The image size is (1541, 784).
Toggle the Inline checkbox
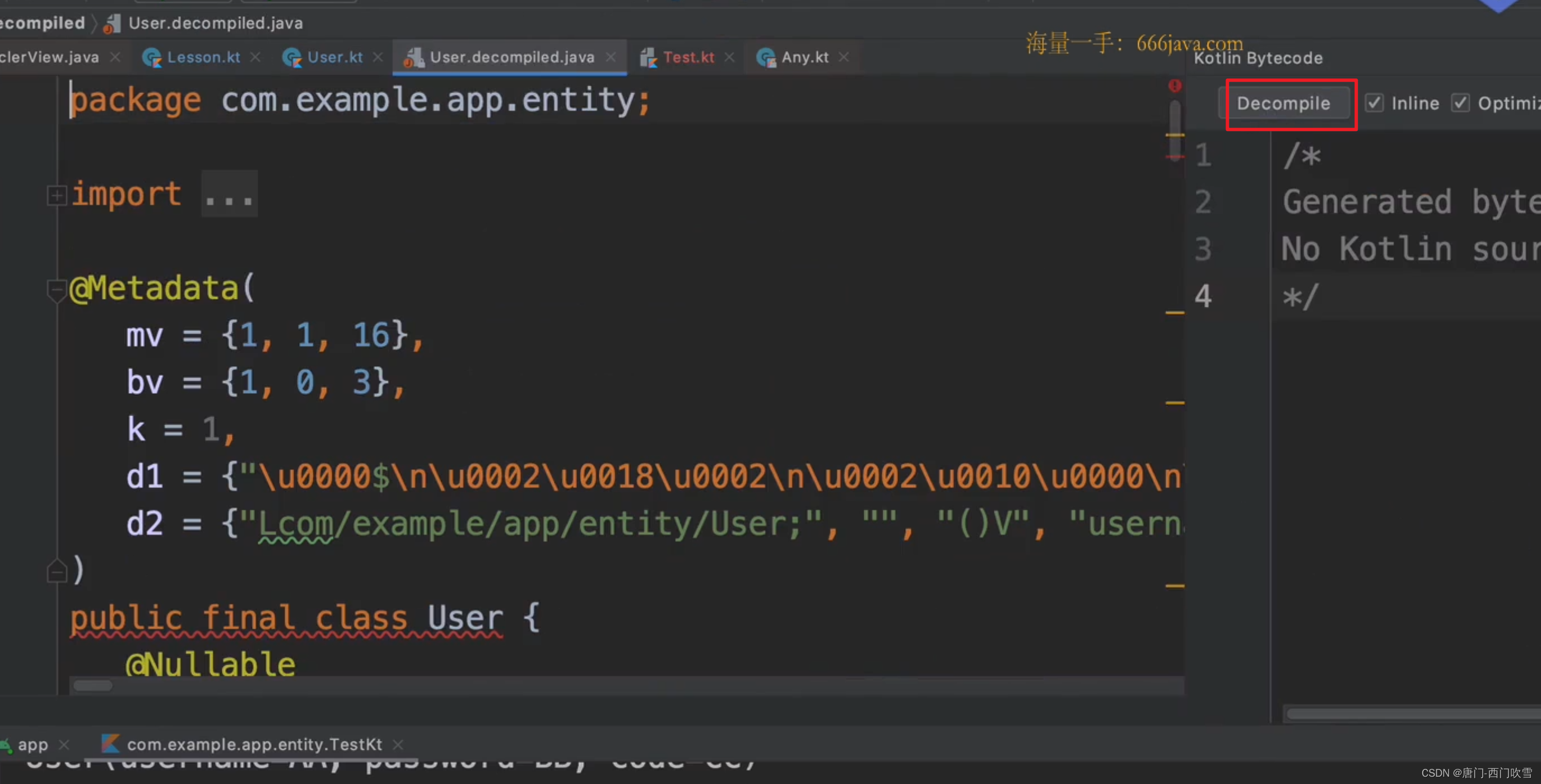point(1374,103)
